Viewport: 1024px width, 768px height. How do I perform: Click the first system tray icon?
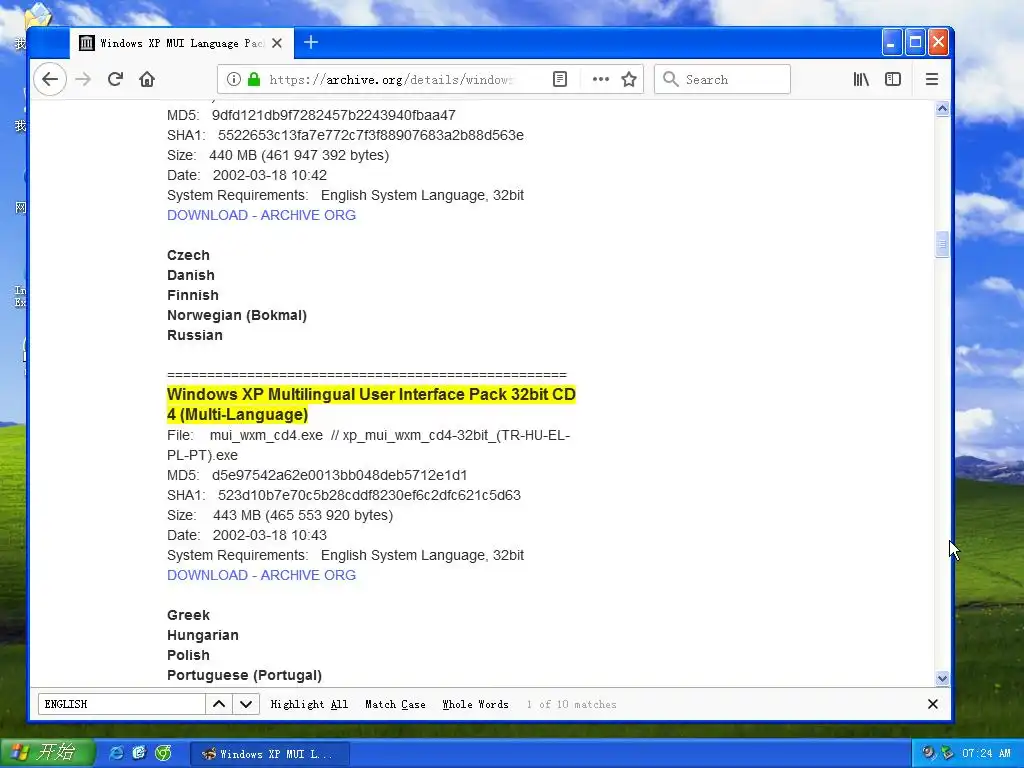point(928,753)
